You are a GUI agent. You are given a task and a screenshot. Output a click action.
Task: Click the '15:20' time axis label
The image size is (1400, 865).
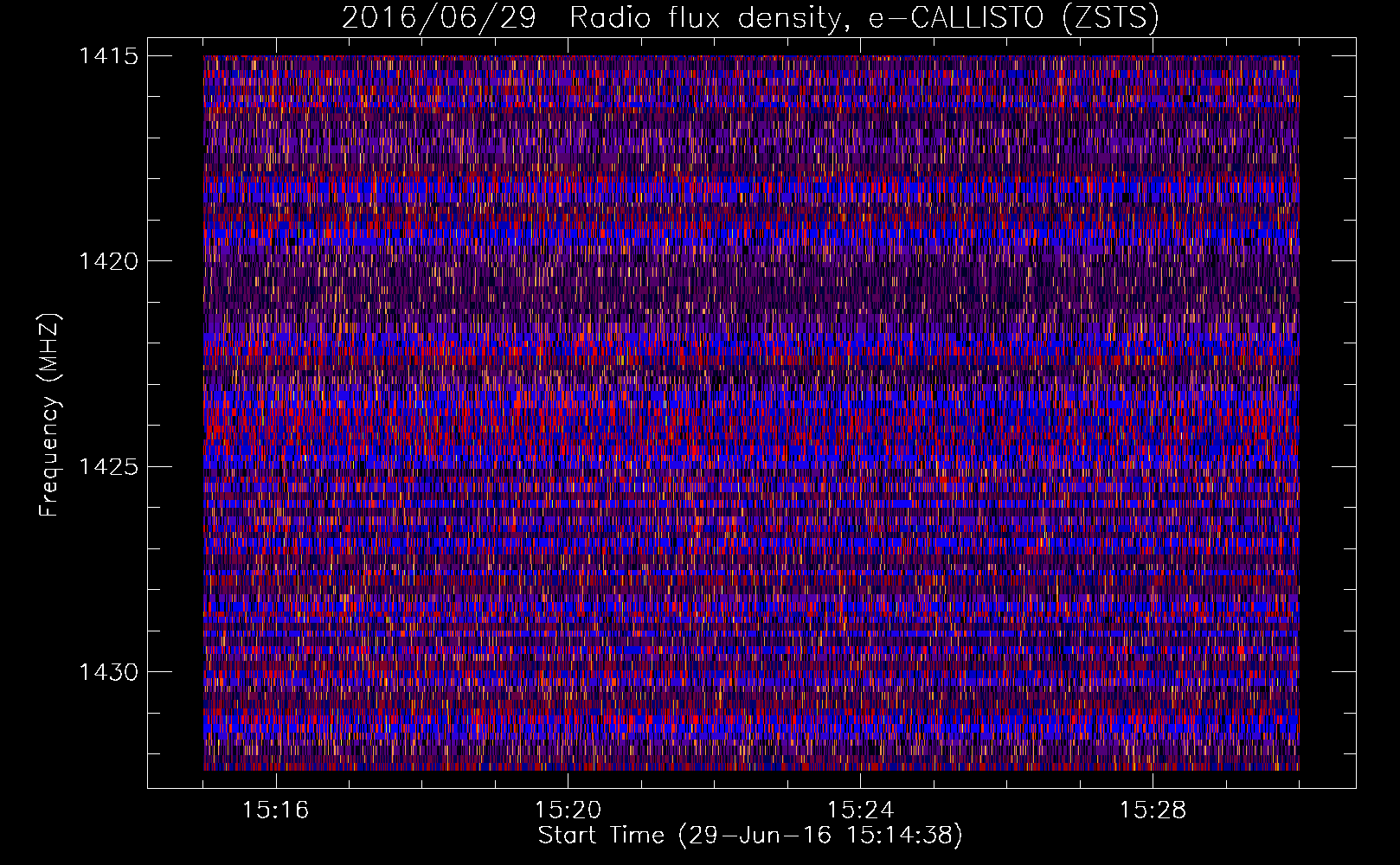point(568,811)
